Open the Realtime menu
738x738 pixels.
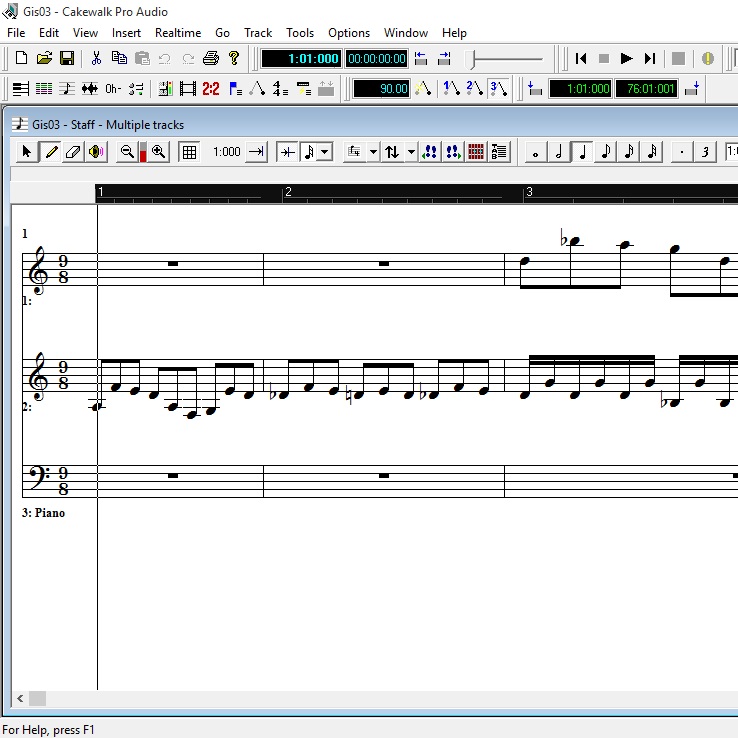(178, 33)
